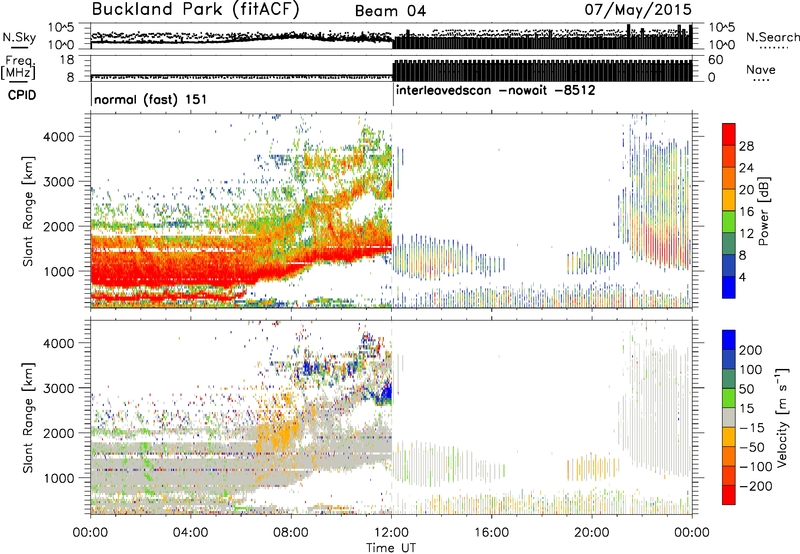Screen dimensions: 800x554
Task: Select the 'Beam 04' label
Action: tap(391, 11)
